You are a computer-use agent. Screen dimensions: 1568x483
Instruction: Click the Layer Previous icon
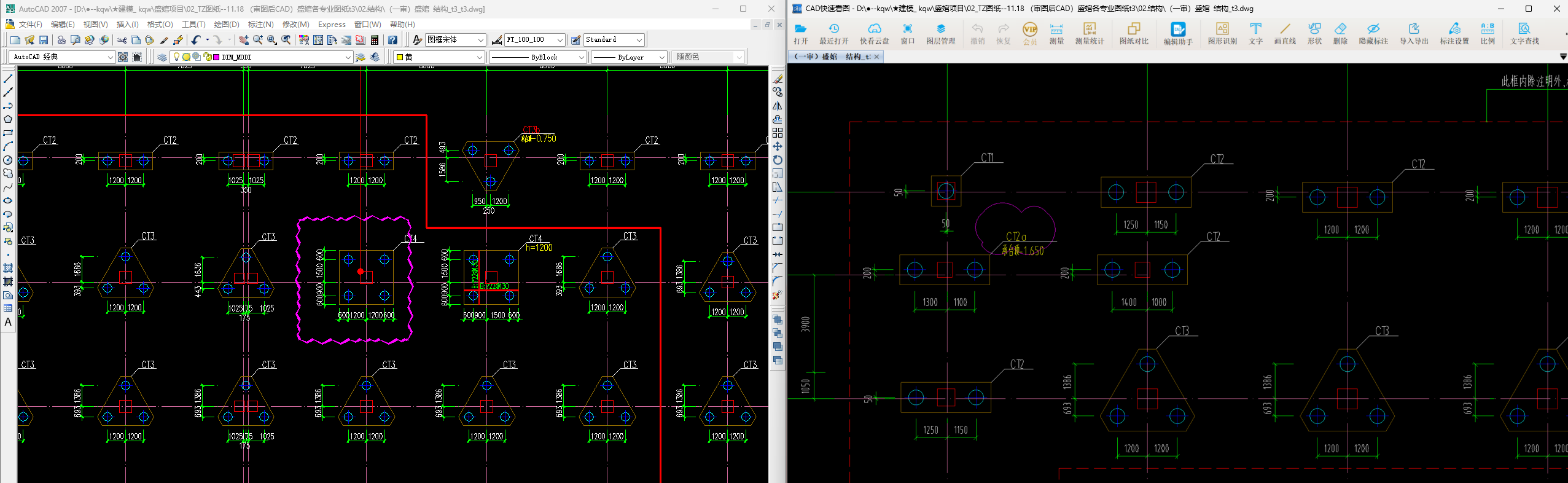pyautogui.click(x=375, y=57)
